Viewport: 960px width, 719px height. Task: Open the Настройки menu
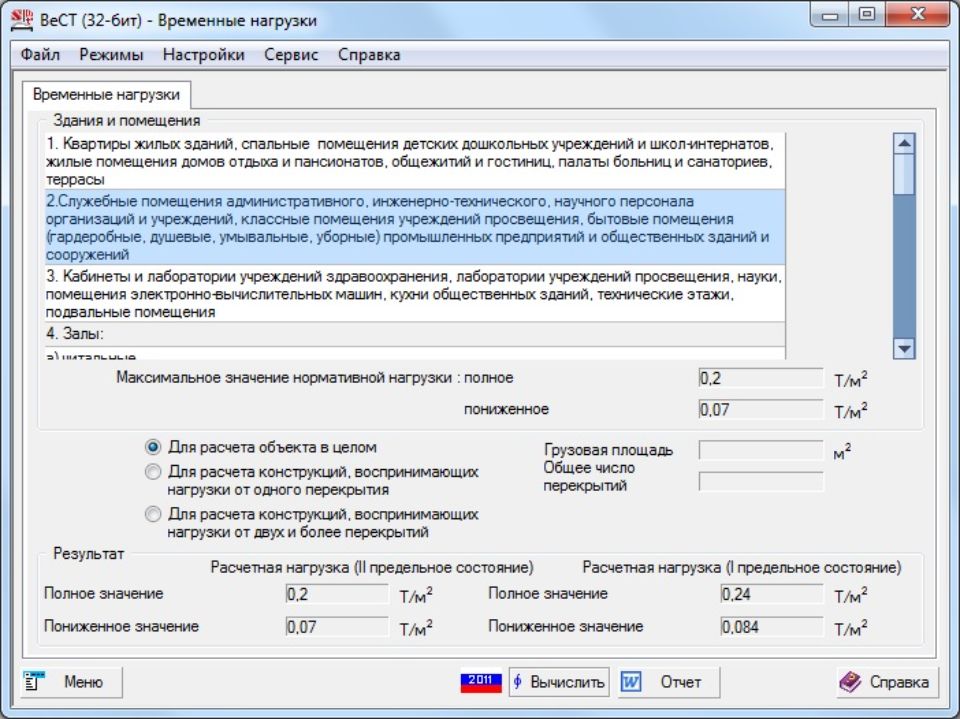tap(203, 55)
